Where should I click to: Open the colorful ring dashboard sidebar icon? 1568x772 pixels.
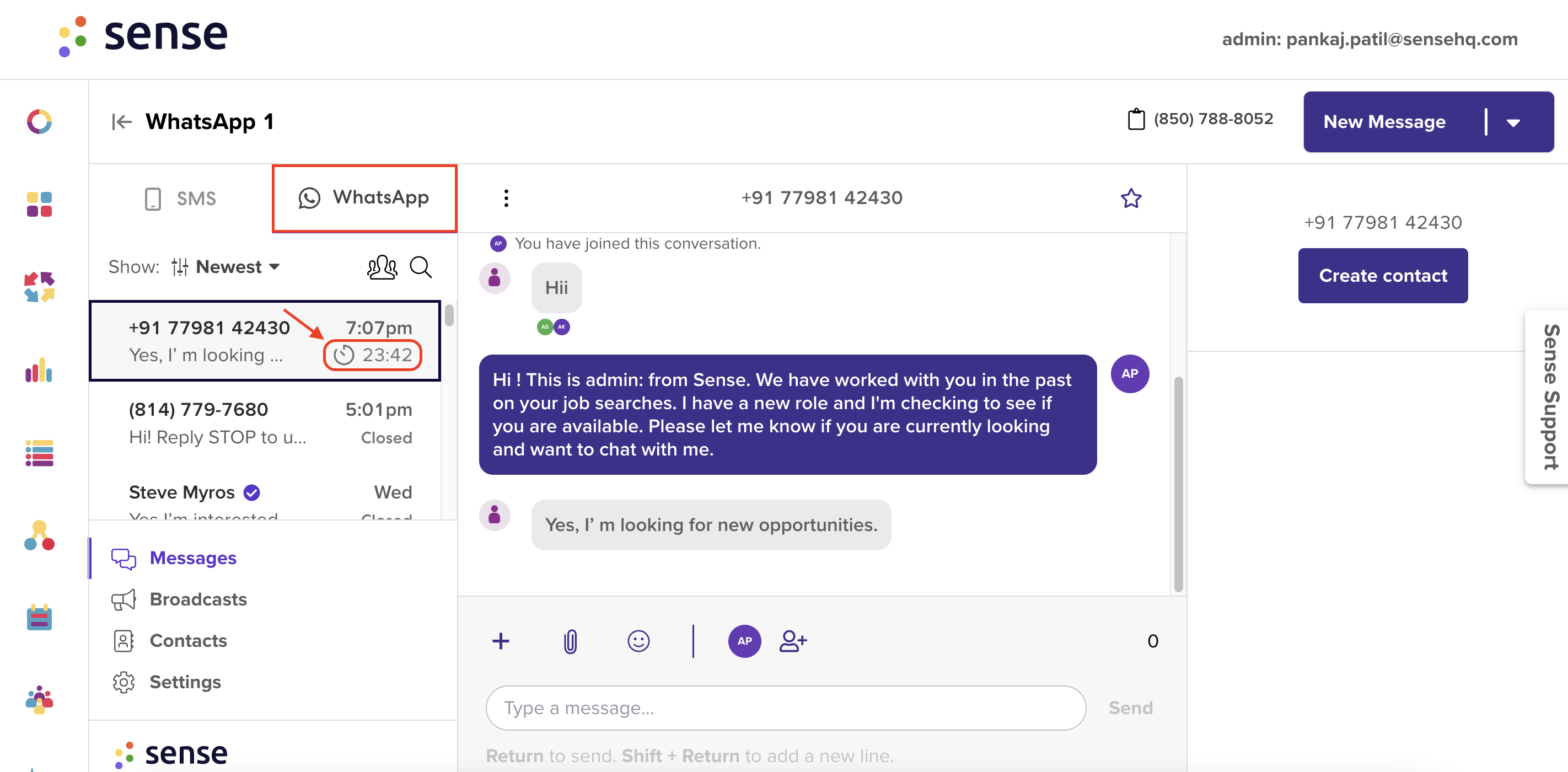(x=39, y=121)
